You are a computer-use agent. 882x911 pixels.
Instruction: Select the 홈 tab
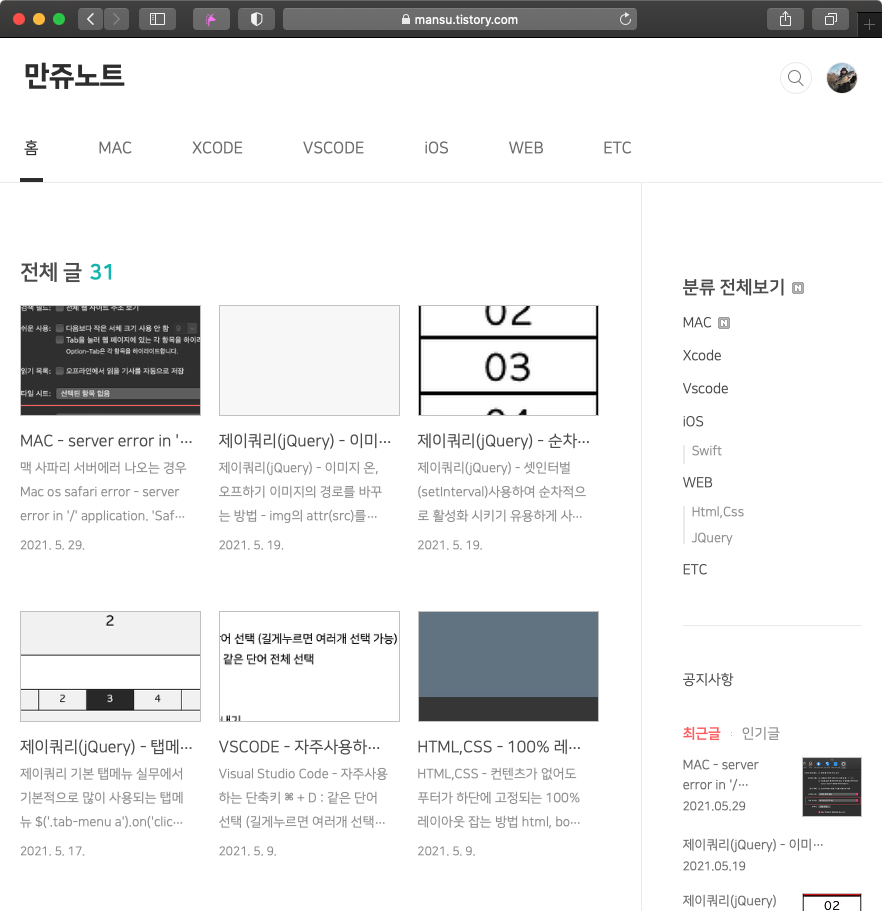[31, 148]
